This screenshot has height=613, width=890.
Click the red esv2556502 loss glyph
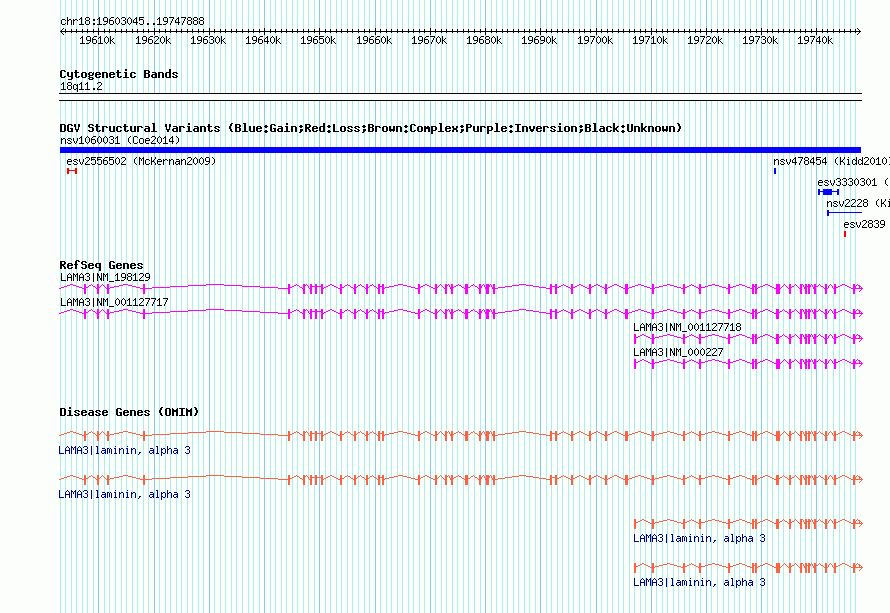click(x=72, y=171)
